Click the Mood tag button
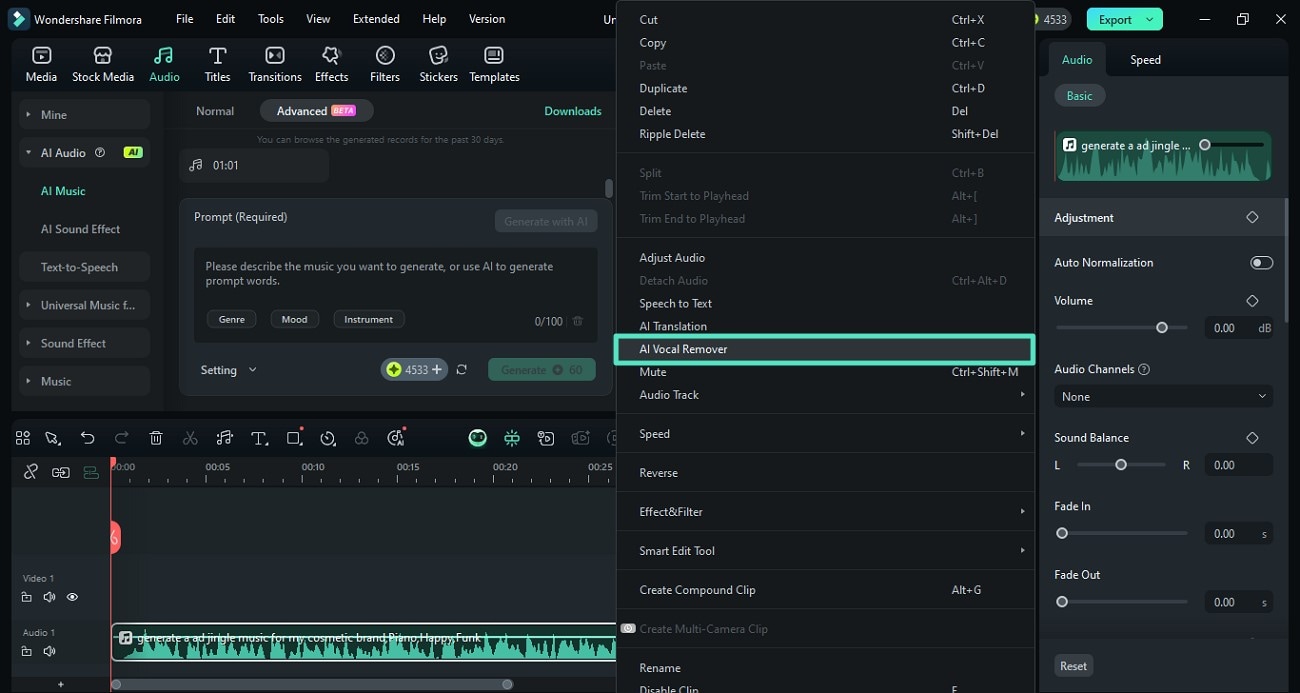1300x693 pixels. (x=294, y=319)
